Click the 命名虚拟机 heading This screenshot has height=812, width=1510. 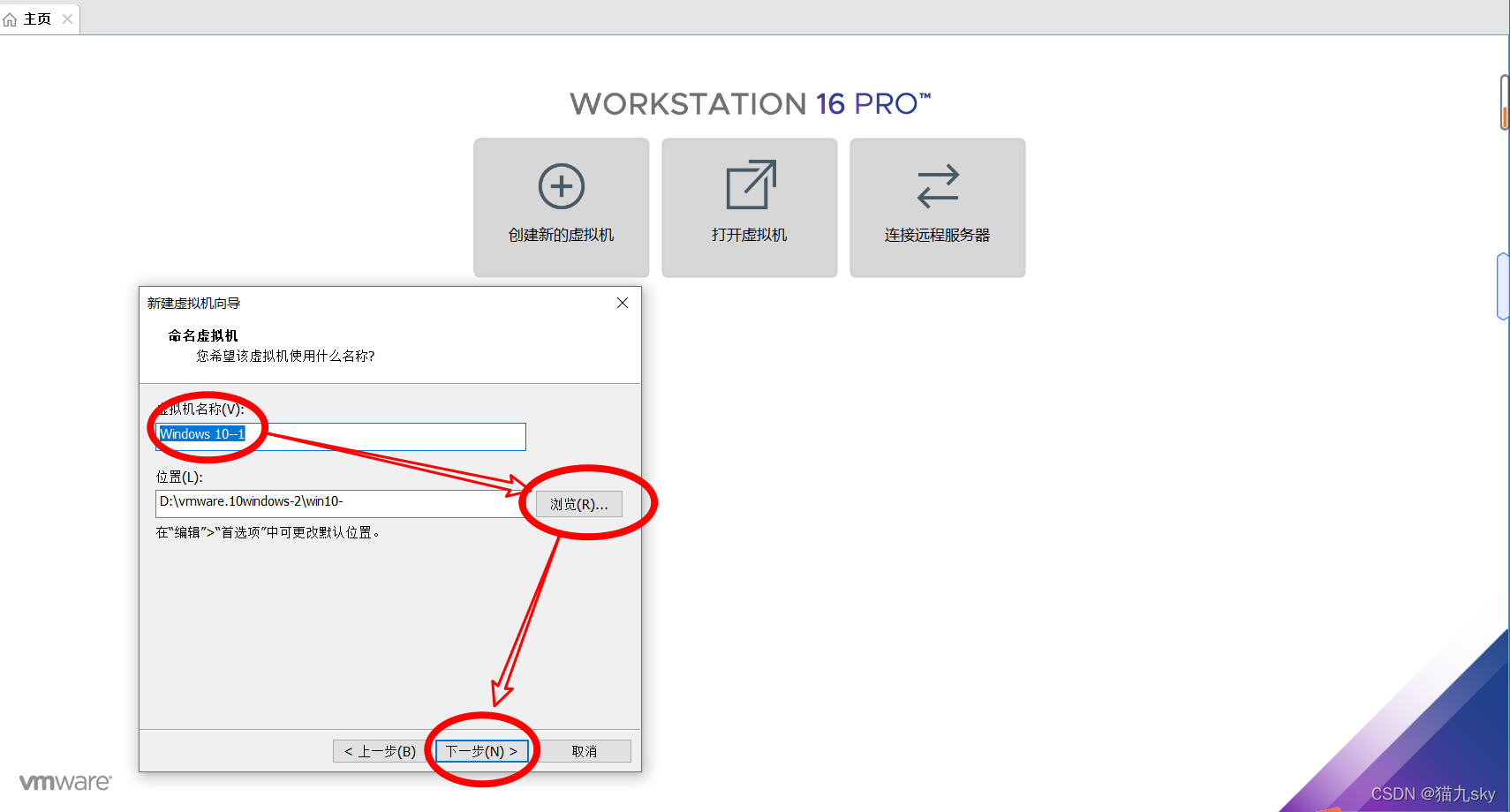coord(203,335)
